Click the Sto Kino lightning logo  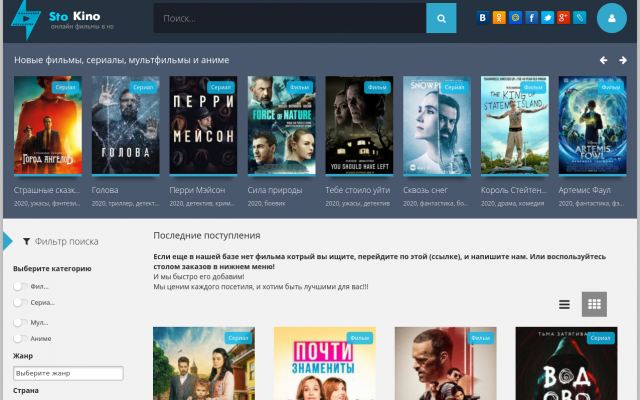tap(26, 20)
